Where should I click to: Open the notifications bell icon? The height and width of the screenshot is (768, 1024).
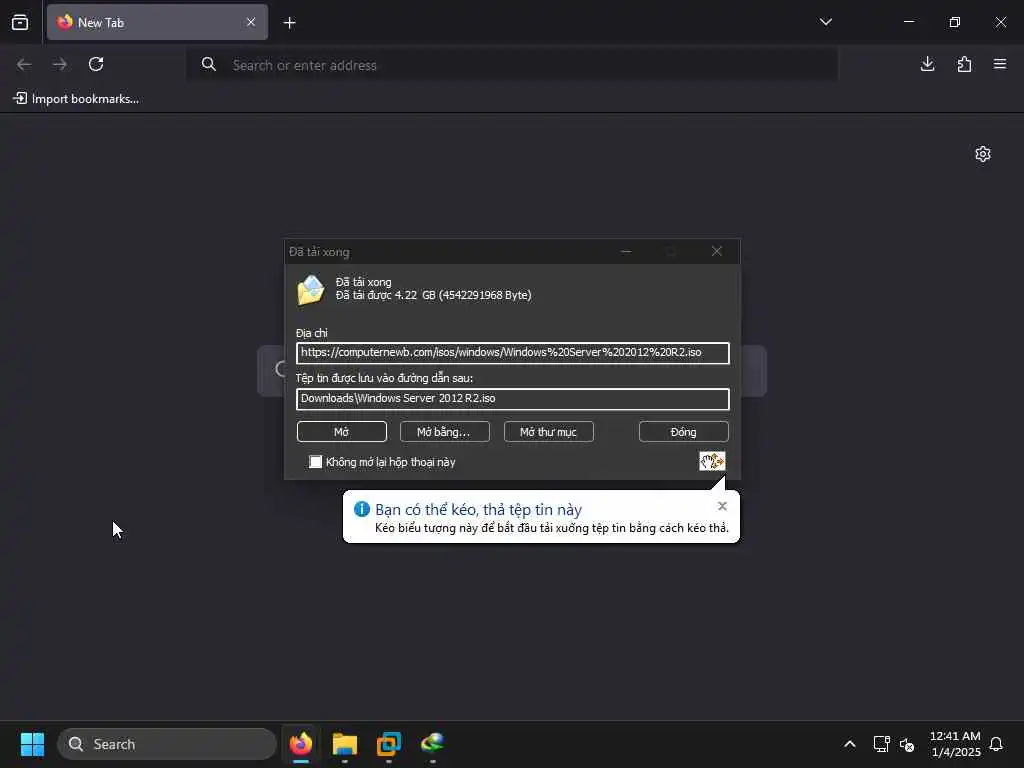click(x=996, y=744)
